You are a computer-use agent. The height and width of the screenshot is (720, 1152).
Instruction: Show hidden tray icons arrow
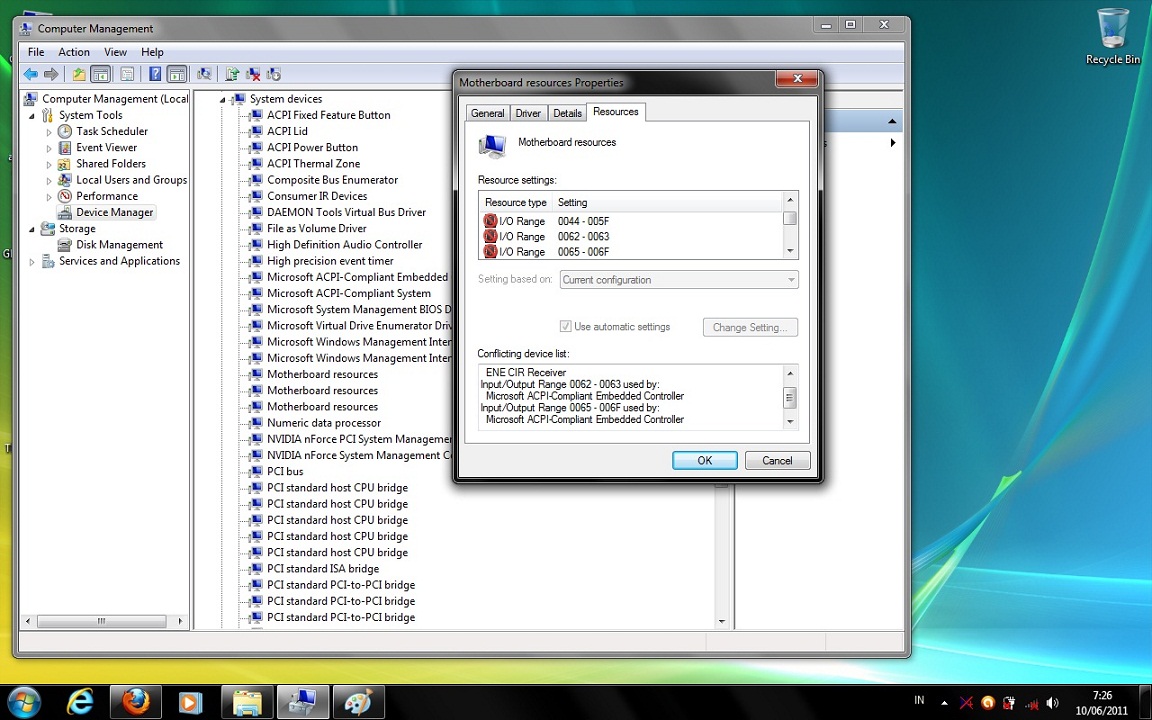tap(944, 703)
